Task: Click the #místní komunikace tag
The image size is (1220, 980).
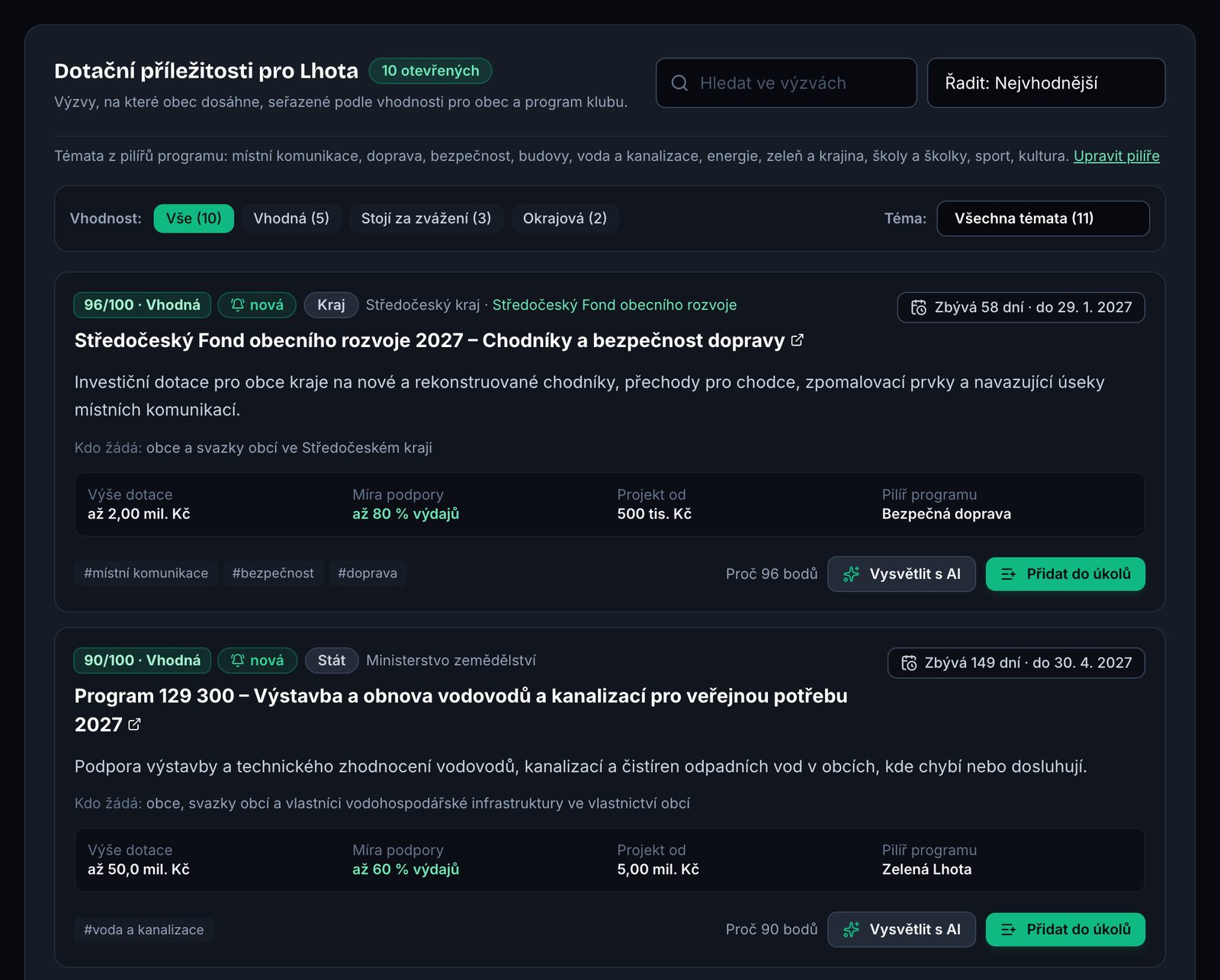Action: 146,574
